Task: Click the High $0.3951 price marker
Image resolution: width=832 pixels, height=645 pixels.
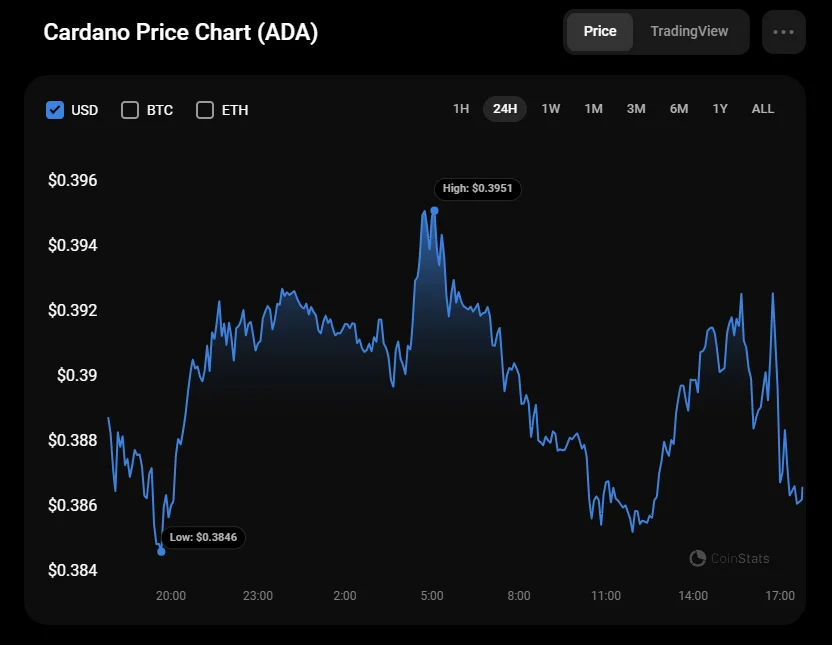Action: [x=478, y=188]
